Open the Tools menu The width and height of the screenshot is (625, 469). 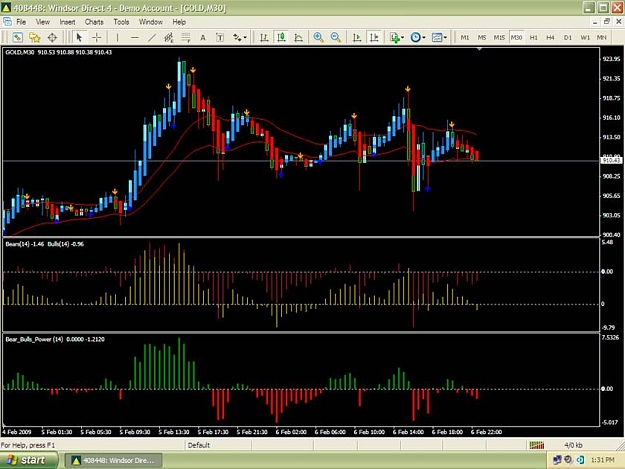[121, 22]
